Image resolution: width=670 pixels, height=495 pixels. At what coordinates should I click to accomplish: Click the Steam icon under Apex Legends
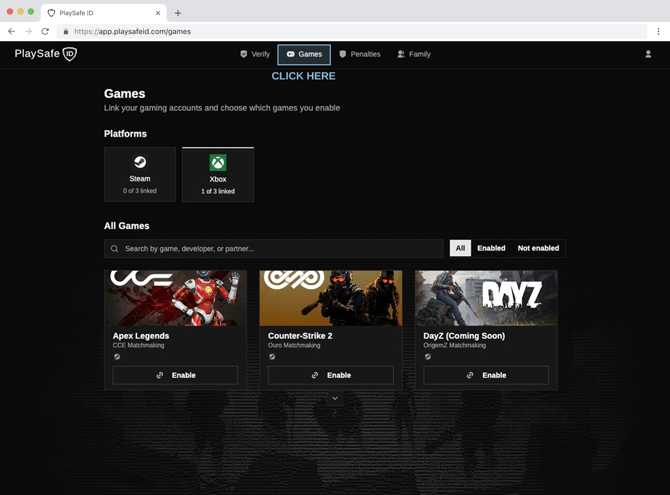click(x=117, y=357)
